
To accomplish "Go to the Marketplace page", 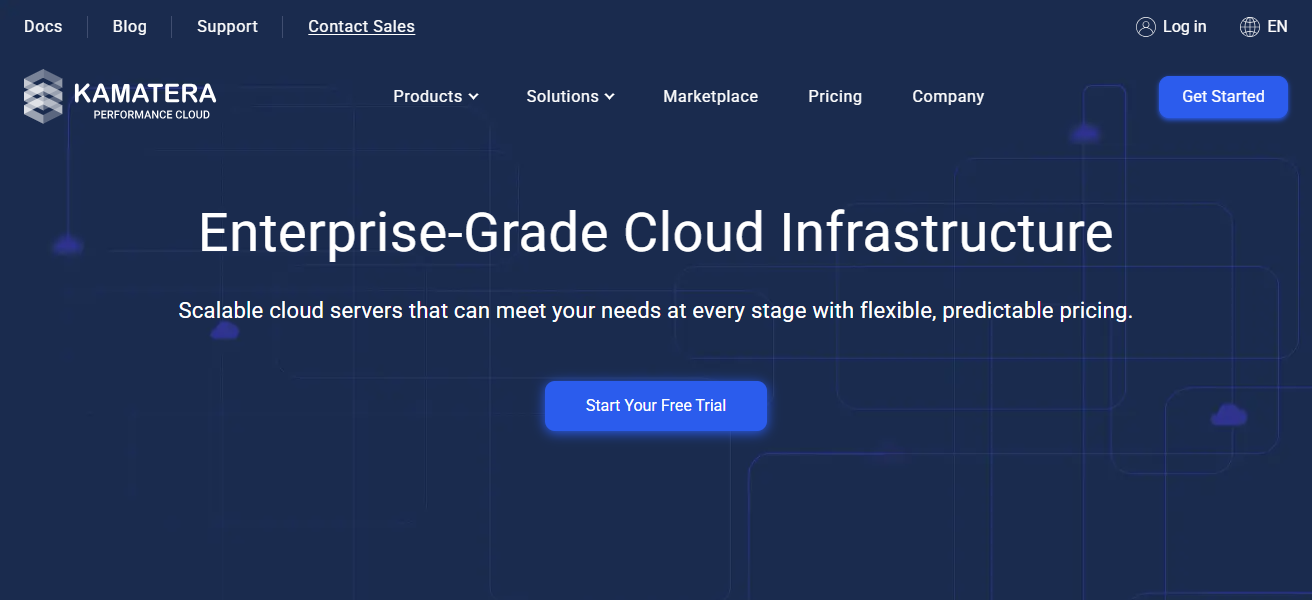I will point(710,97).
